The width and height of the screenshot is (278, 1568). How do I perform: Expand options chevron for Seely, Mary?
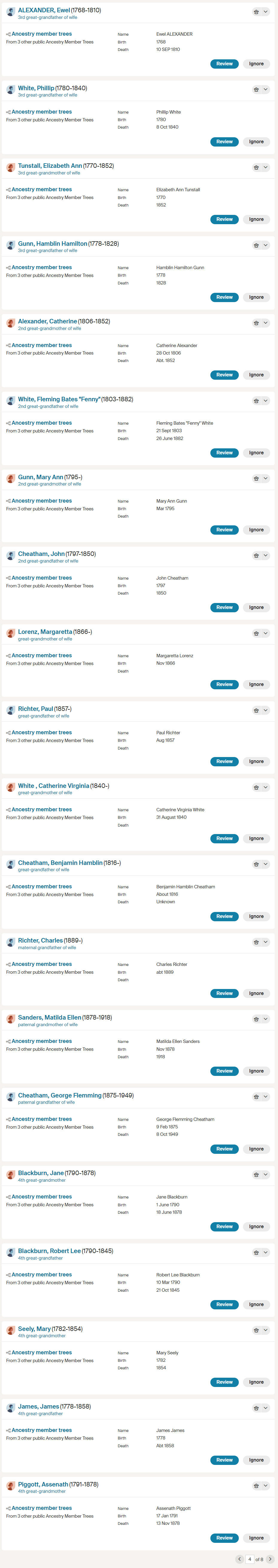265,1331
